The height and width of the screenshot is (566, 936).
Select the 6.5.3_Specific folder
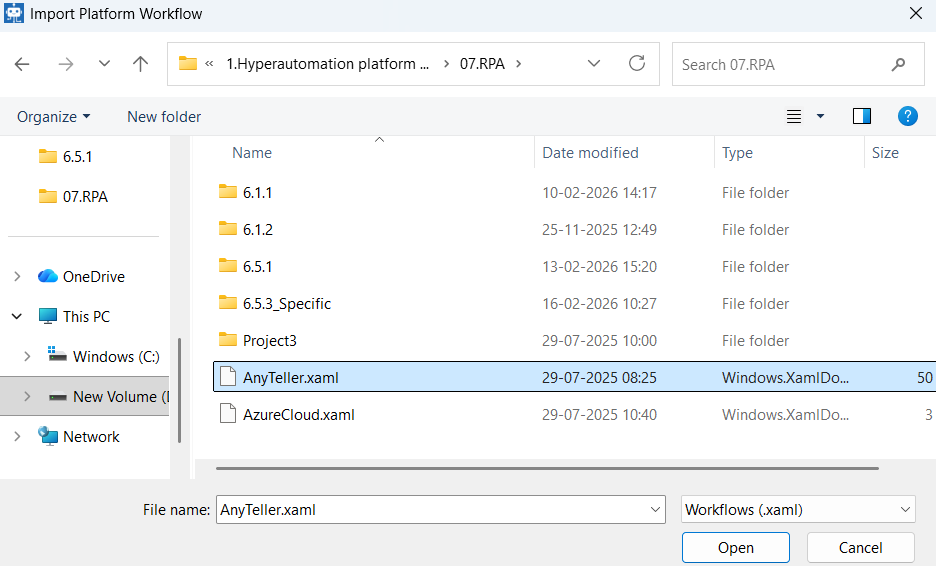pos(574,304)
